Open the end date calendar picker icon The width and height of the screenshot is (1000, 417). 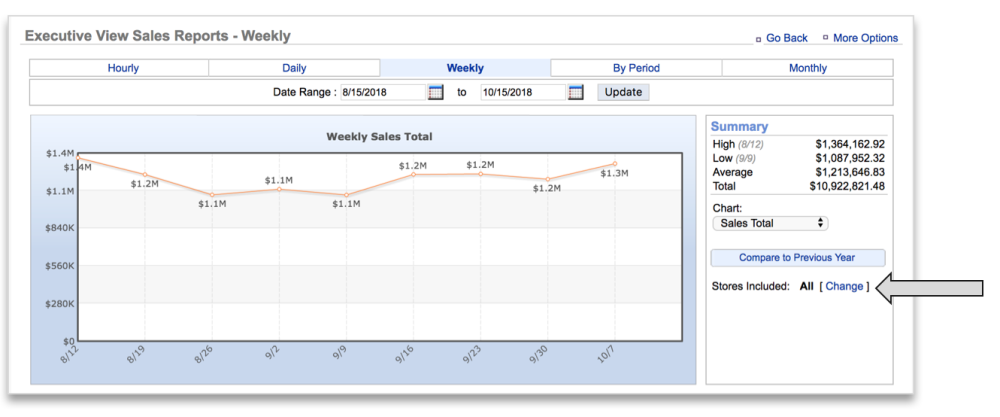tap(575, 92)
